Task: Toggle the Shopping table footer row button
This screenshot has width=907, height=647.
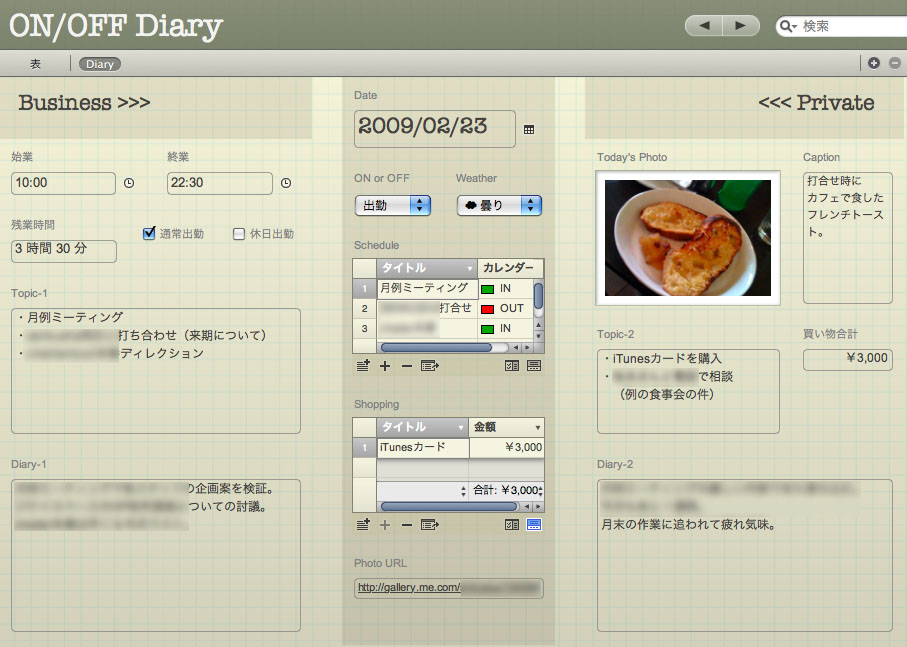Action: 534,524
